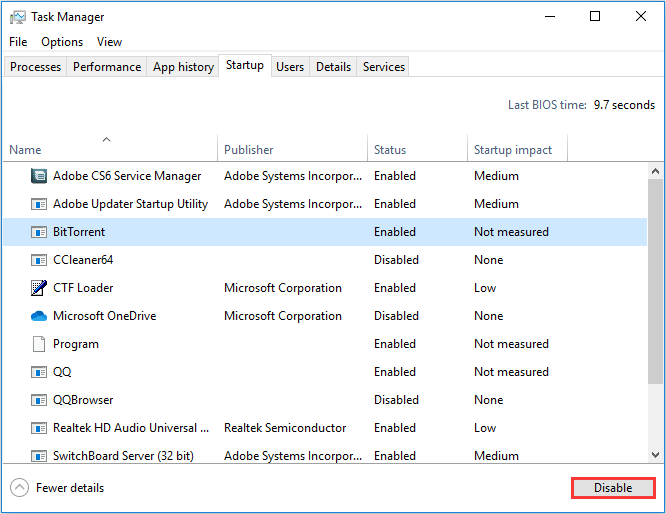Screen dimensions: 666x514
Task: Select the CCleaner64 entry name
Action: (x=83, y=260)
